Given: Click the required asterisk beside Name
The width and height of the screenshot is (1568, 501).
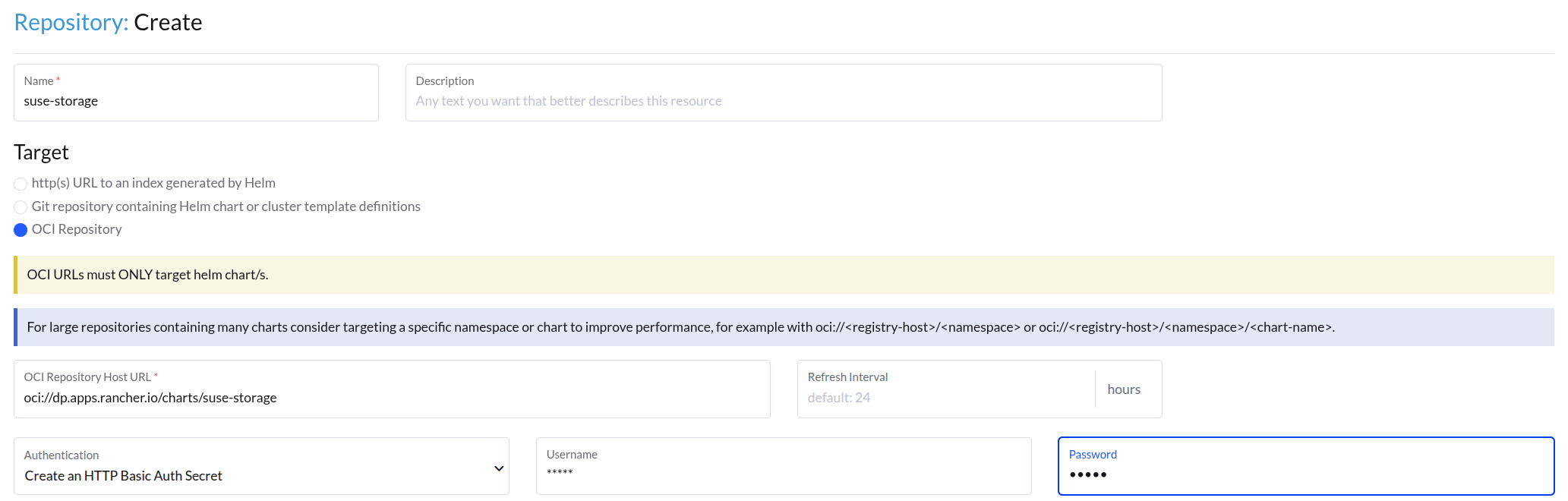Looking at the screenshot, I should [59, 78].
